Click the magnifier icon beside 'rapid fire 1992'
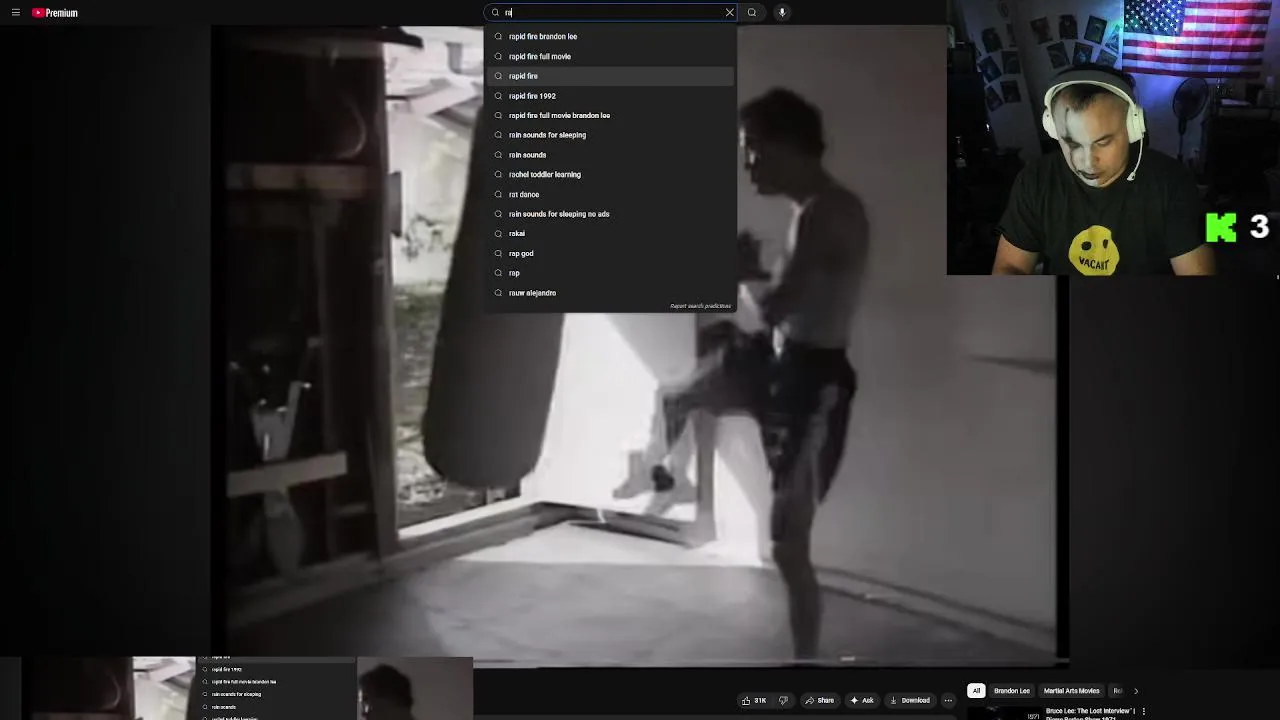 tap(498, 96)
